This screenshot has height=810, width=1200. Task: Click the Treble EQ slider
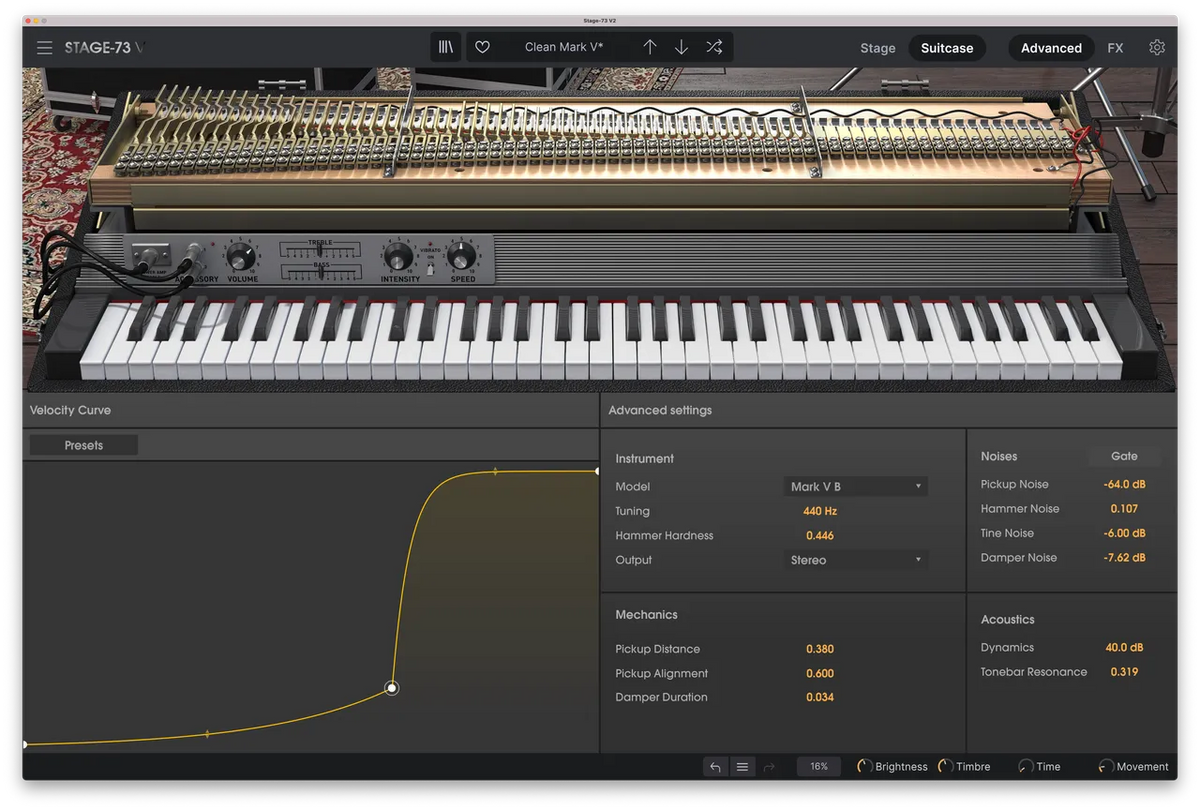point(319,251)
